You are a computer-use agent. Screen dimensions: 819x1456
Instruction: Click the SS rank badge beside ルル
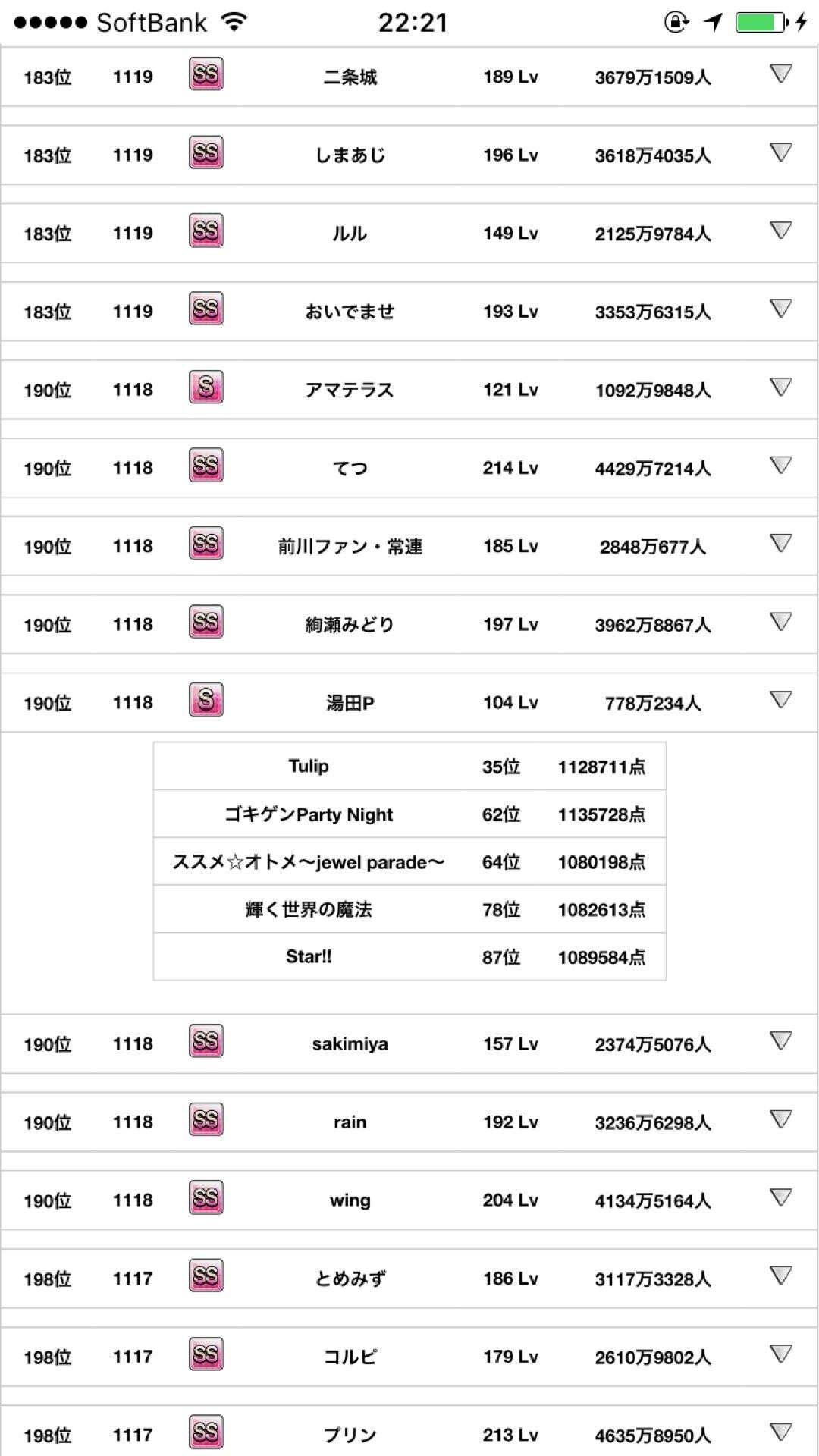tap(206, 231)
